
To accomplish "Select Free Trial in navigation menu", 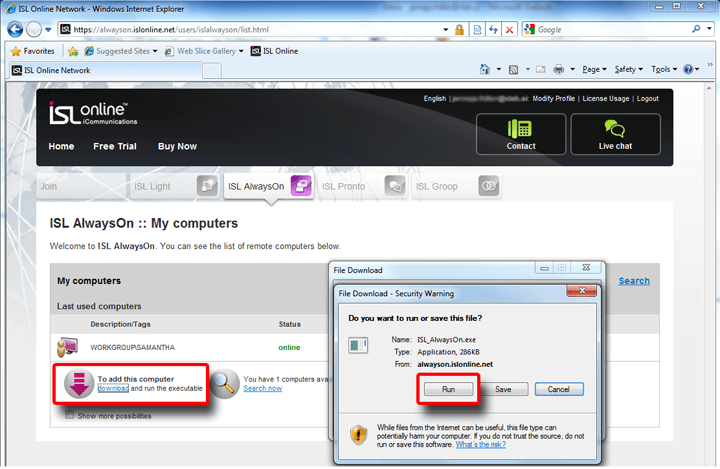I will point(115,146).
